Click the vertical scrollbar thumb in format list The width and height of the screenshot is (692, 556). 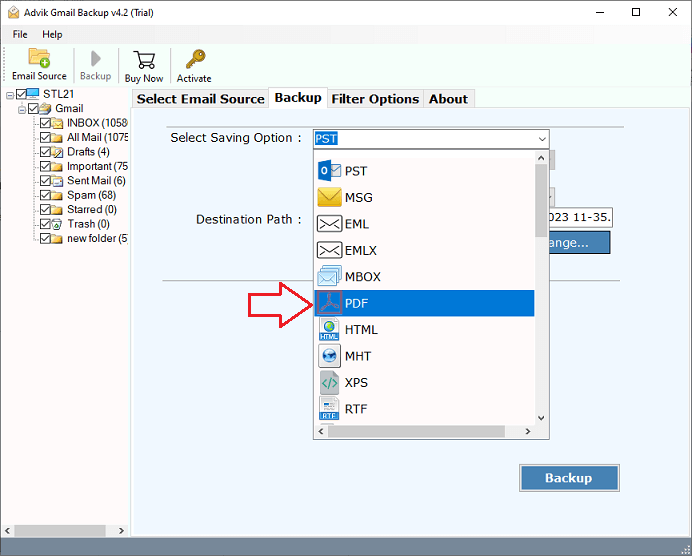541,200
